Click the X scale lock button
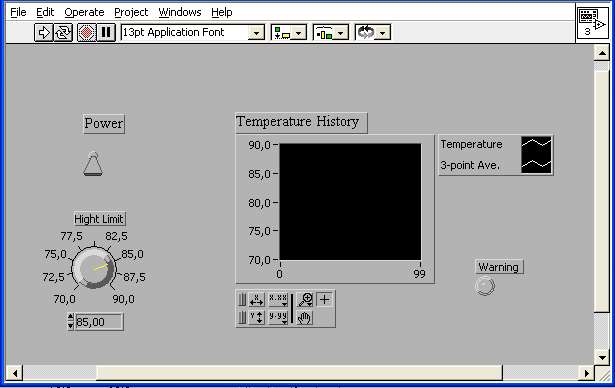 242,300
